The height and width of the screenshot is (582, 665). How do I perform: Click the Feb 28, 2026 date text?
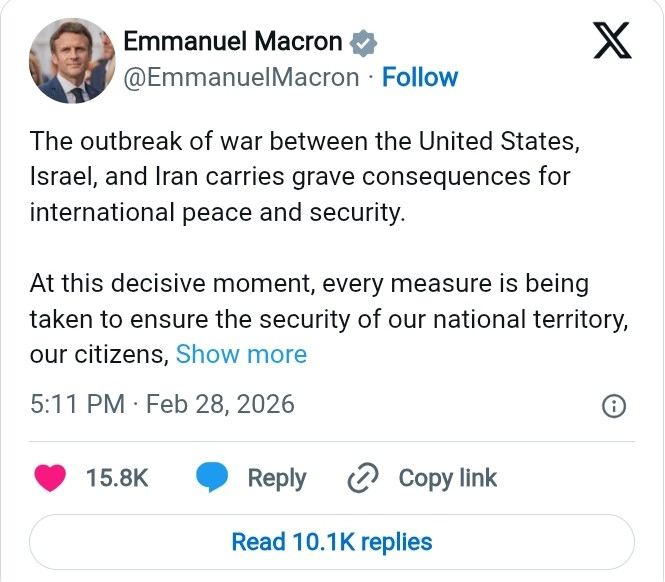pyautogui.click(x=220, y=404)
